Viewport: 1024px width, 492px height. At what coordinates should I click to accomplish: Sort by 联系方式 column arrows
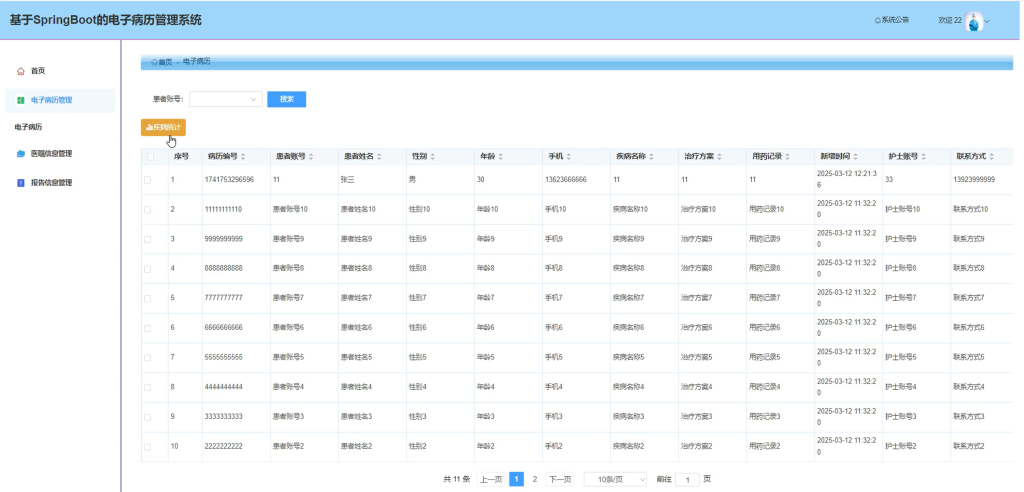pyautogui.click(x=991, y=157)
